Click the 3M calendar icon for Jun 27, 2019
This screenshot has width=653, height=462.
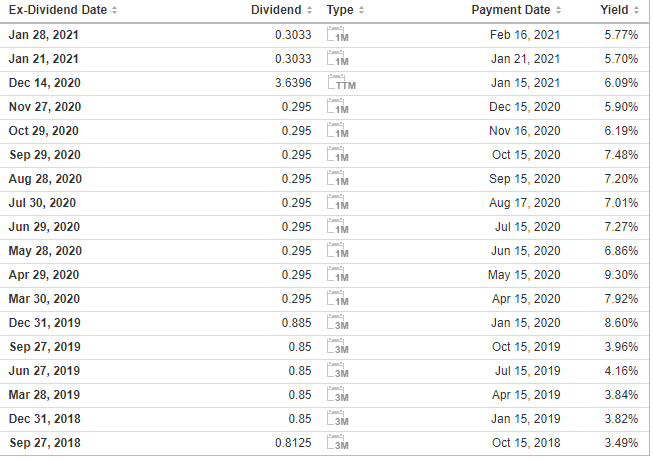(x=338, y=371)
